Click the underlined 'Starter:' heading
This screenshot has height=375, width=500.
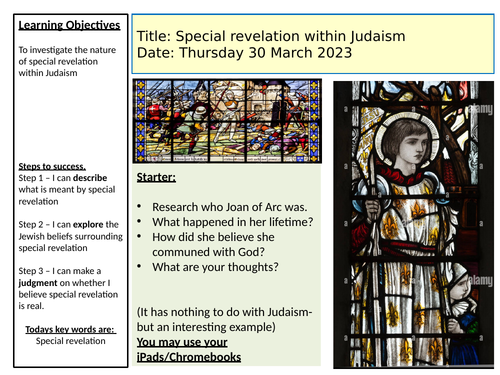point(156,177)
